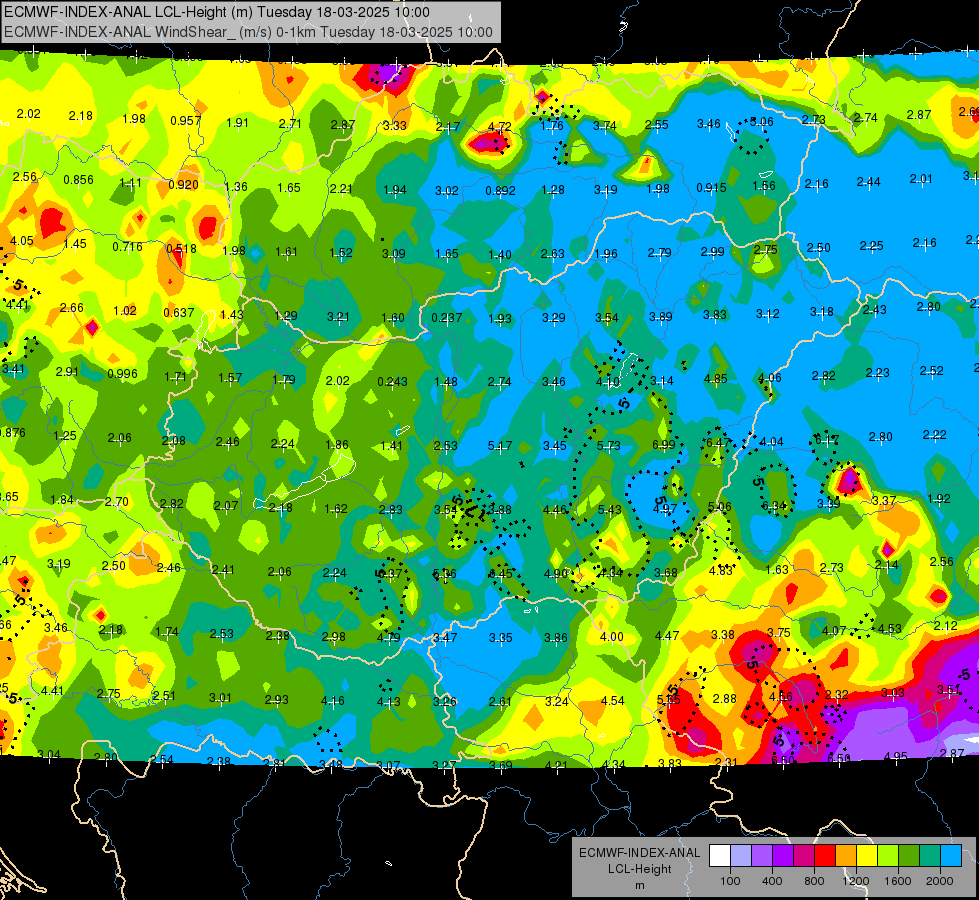Click the teal legend swatch
This screenshot has width=979, height=900.
pyautogui.click(x=930, y=855)
